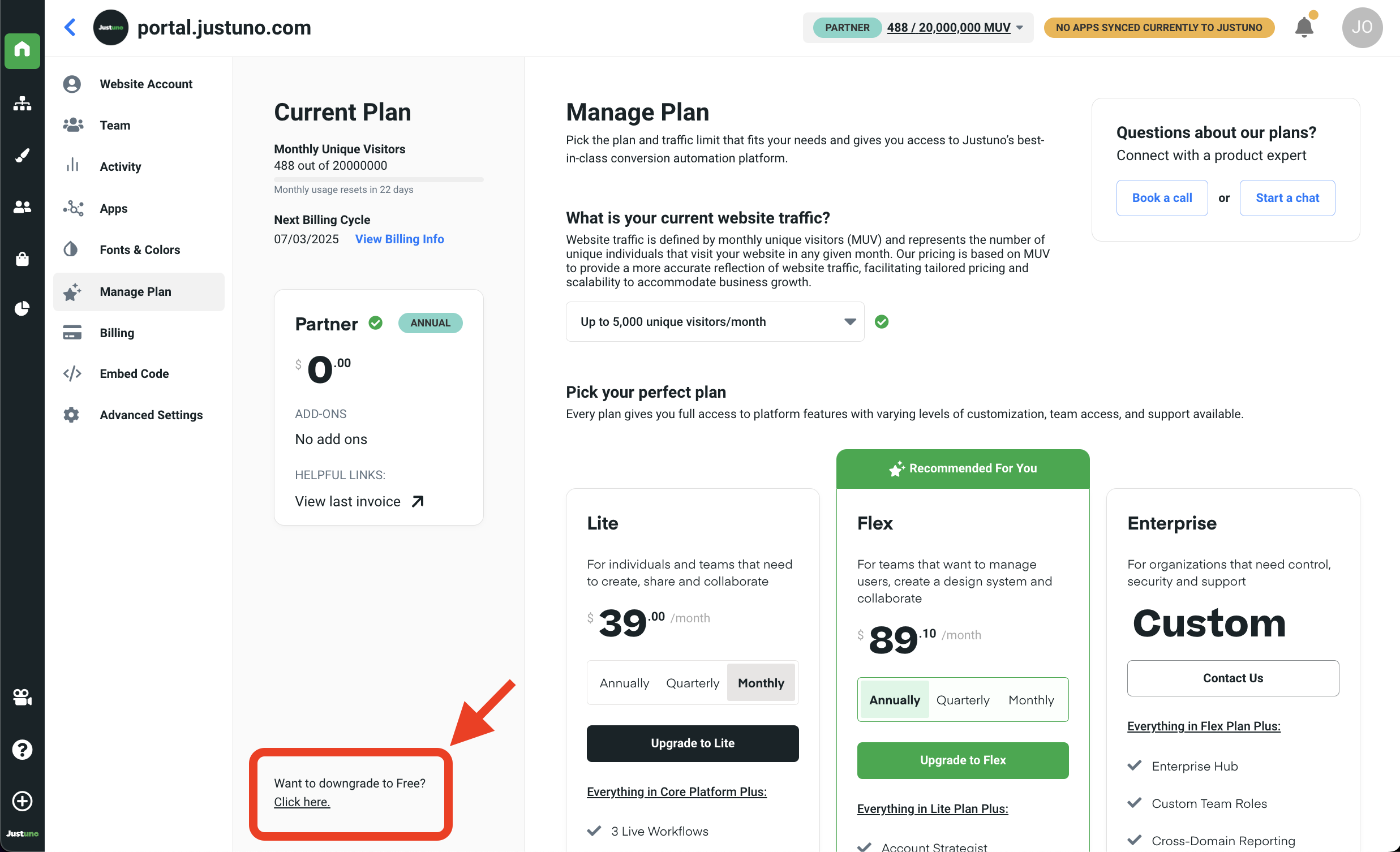
Task: Open the help question mark icon
Action: pos(22,749)
